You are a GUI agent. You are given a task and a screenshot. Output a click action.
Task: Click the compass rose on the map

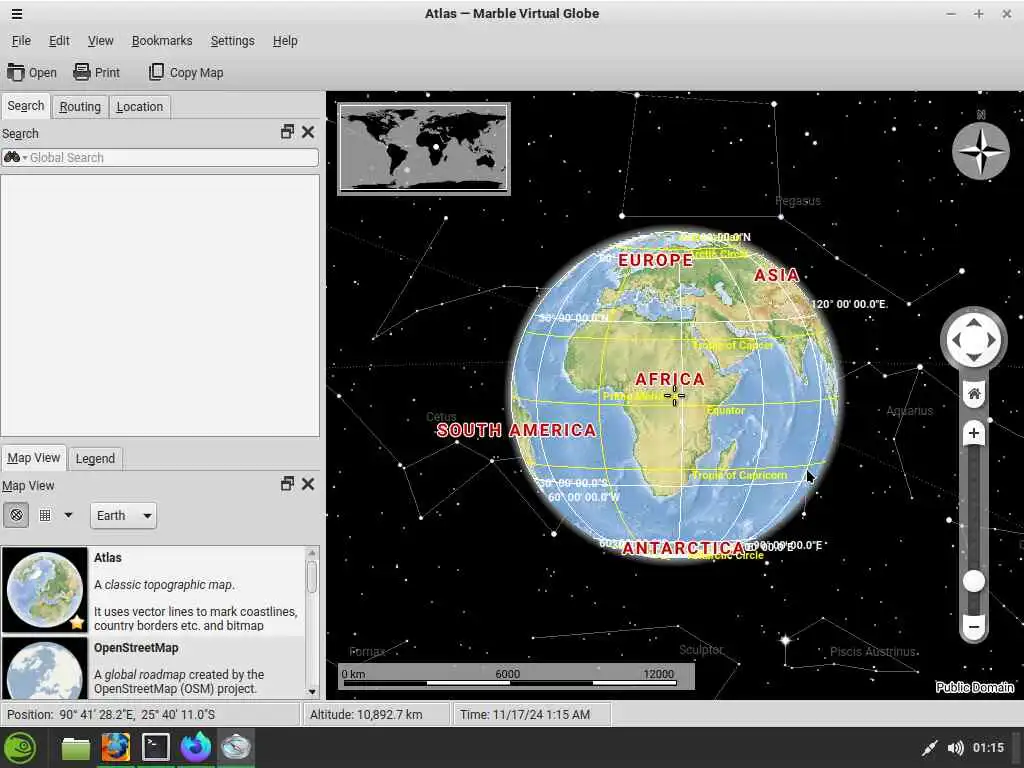coord(980,151)
